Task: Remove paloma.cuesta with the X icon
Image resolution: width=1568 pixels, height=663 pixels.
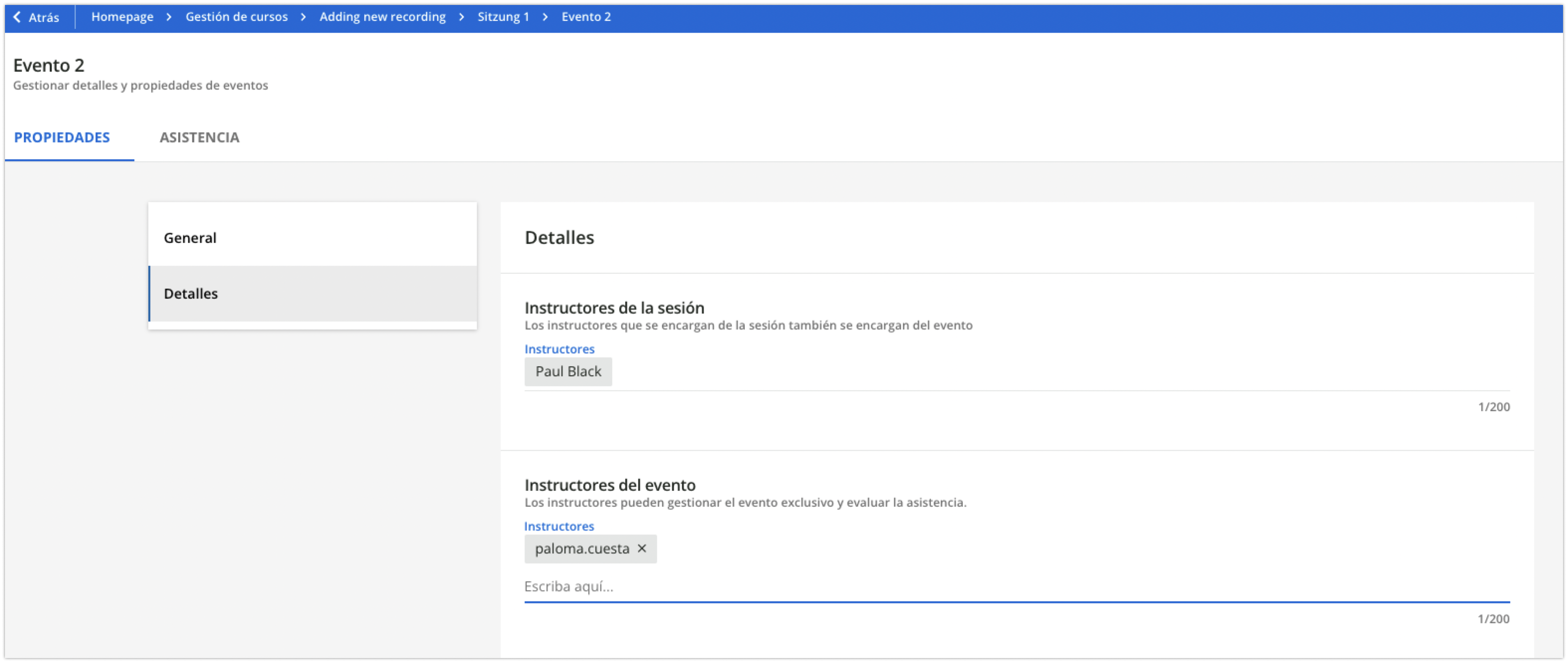Action: click(642, 549)
